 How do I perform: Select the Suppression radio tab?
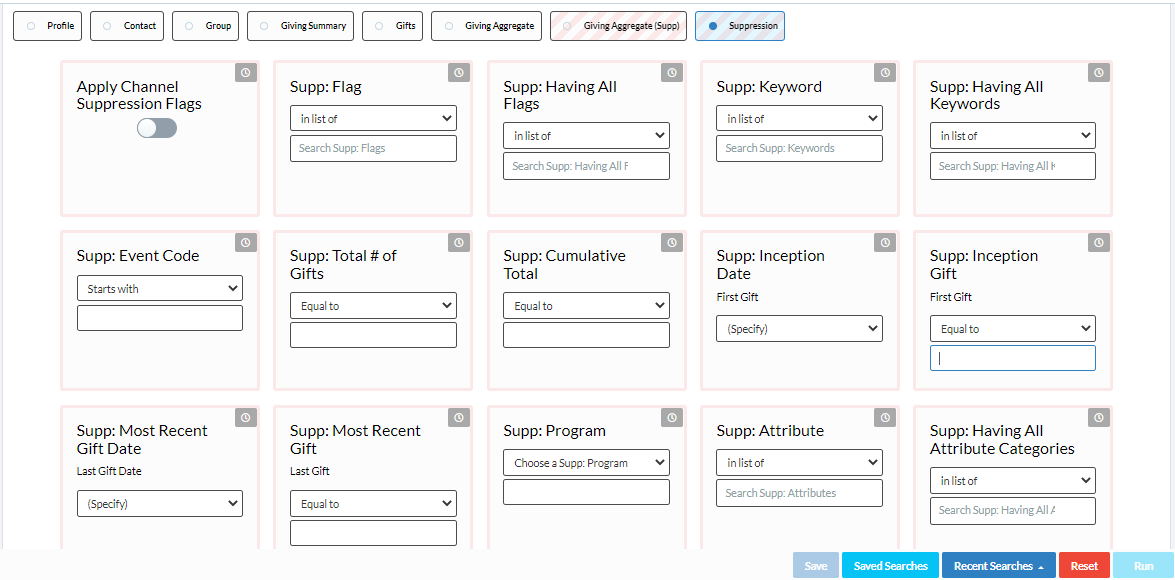[740, 25]
